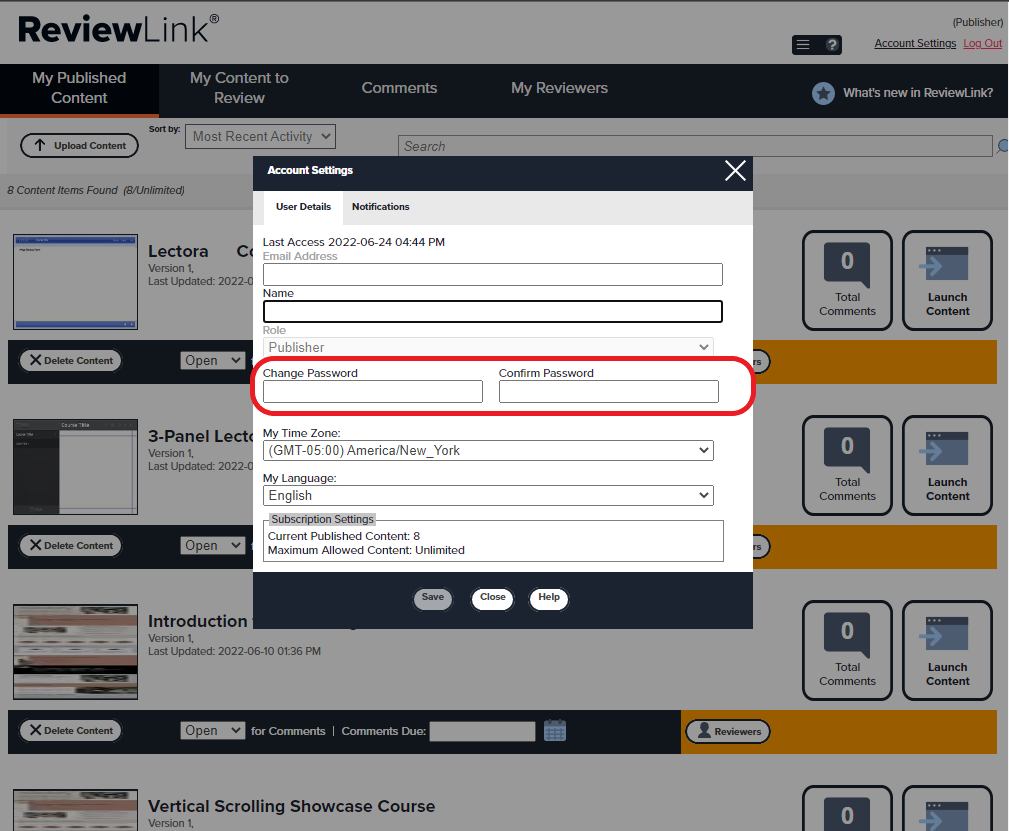Open help via question mark icon

tap(831, 45)
